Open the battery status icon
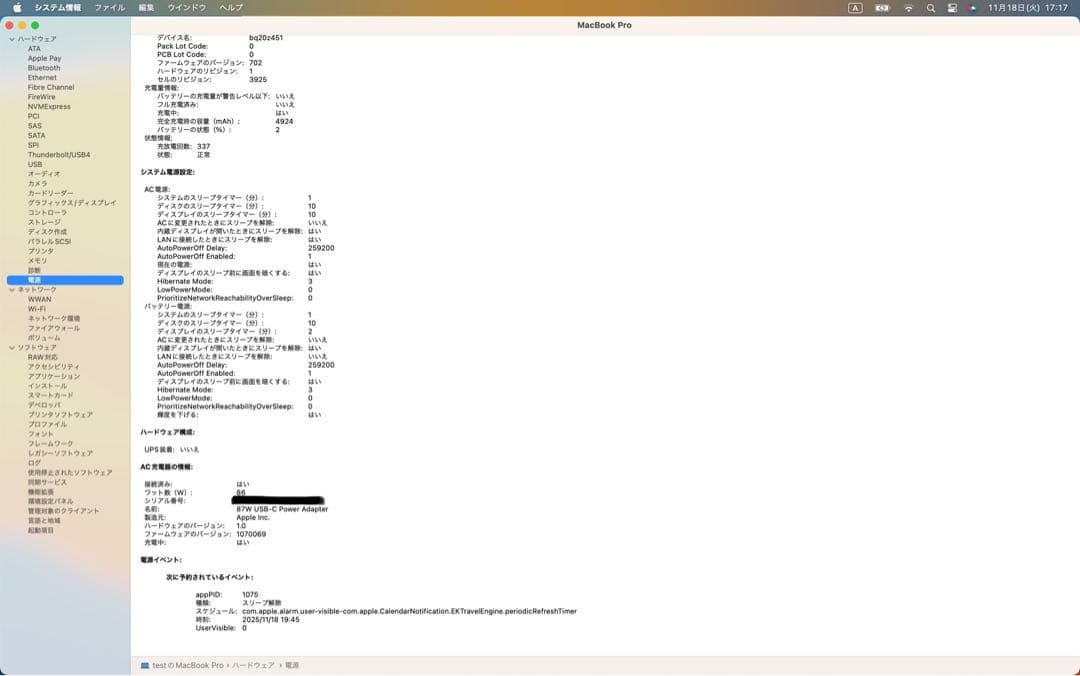 [882, 8]
